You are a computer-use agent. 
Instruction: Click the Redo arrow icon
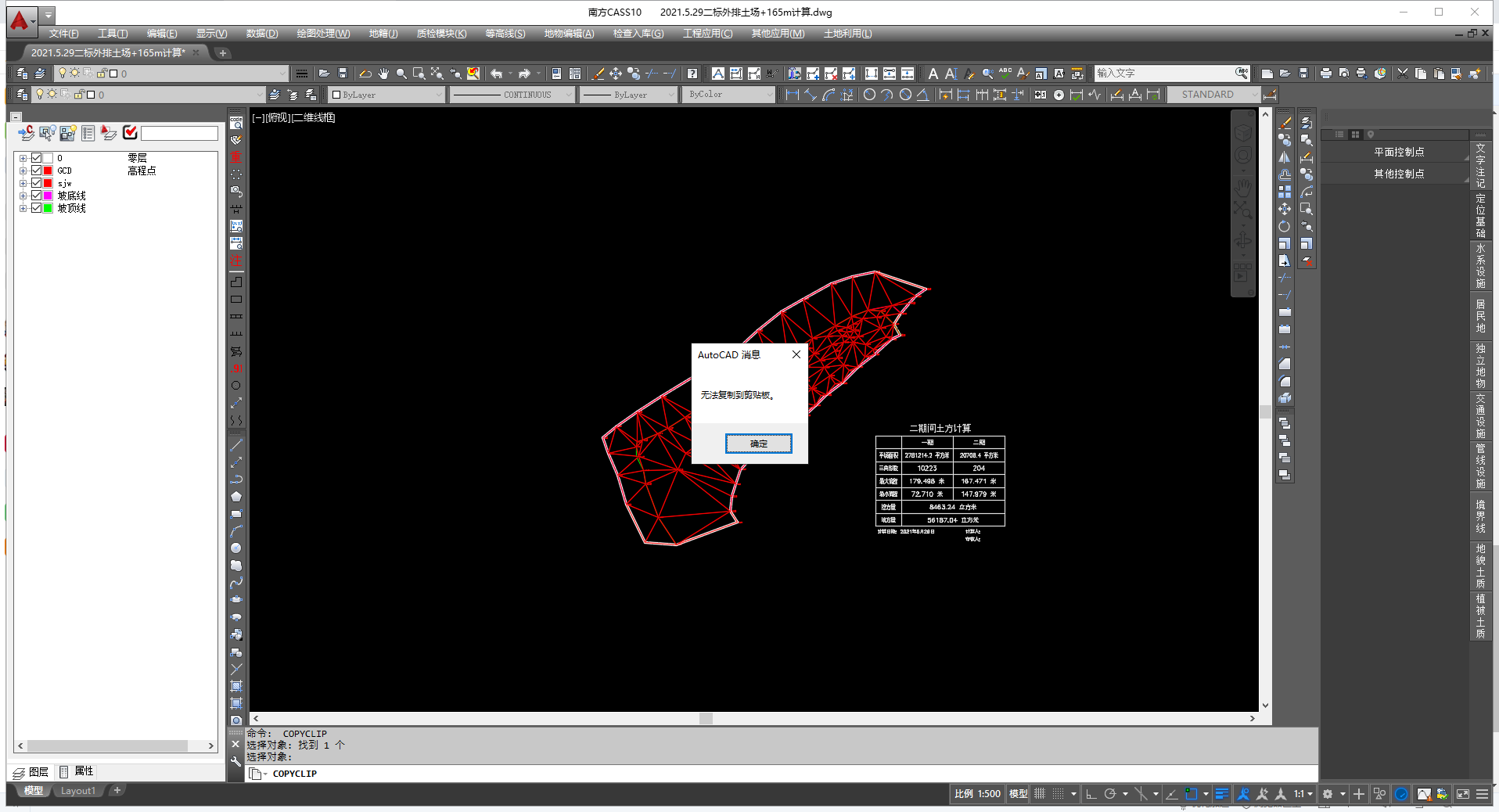524,74
